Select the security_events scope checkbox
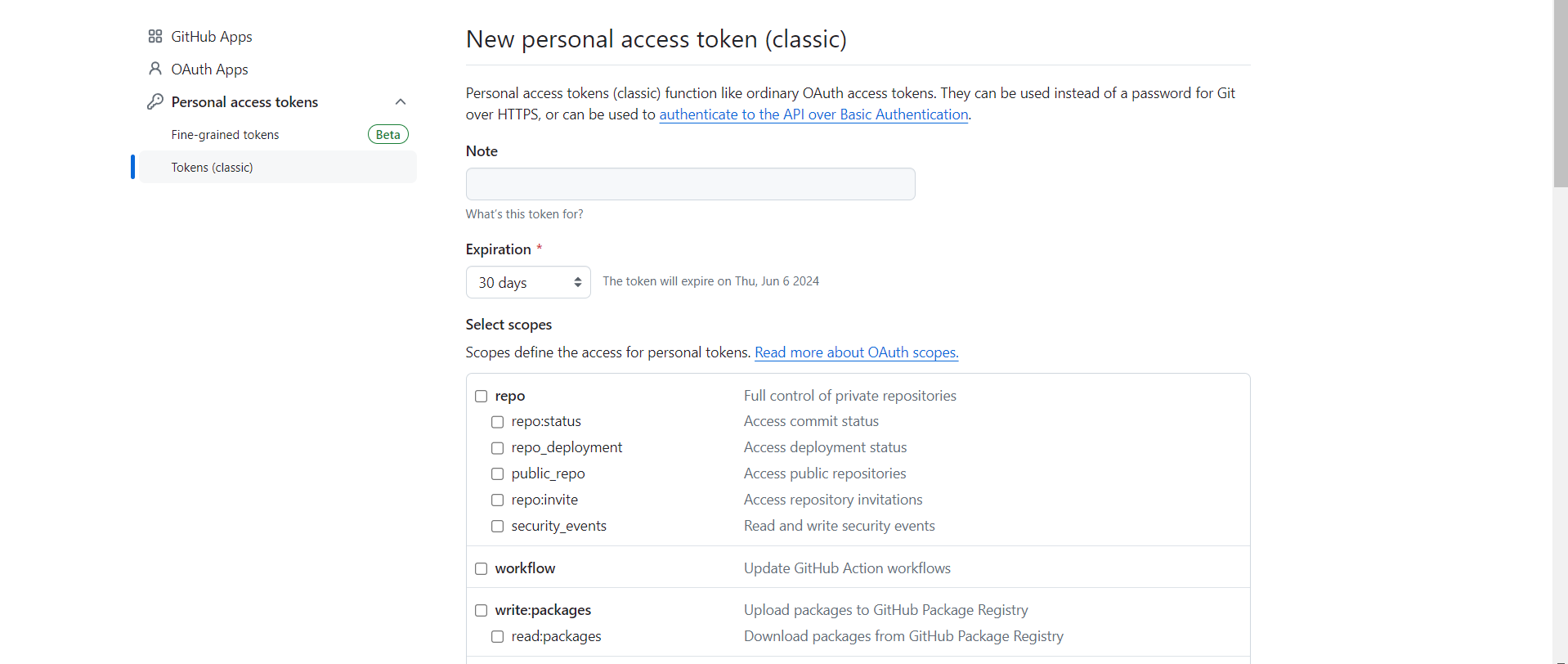1568x664 pixels. 497,527
